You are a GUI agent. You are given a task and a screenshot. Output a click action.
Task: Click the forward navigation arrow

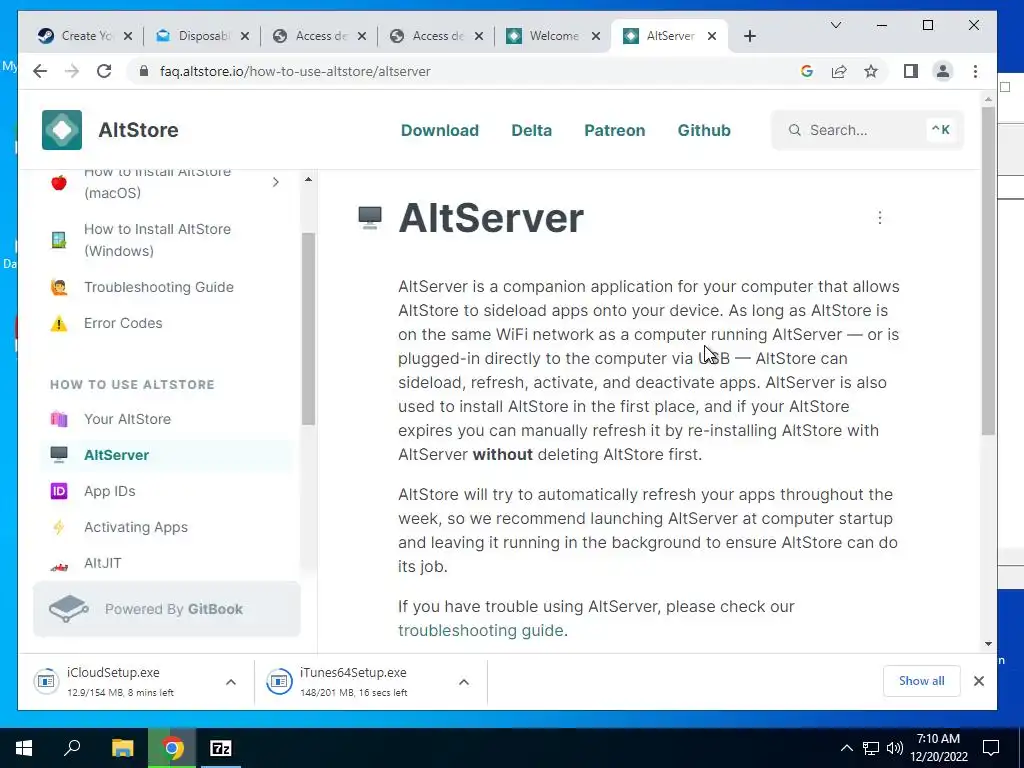72,71
